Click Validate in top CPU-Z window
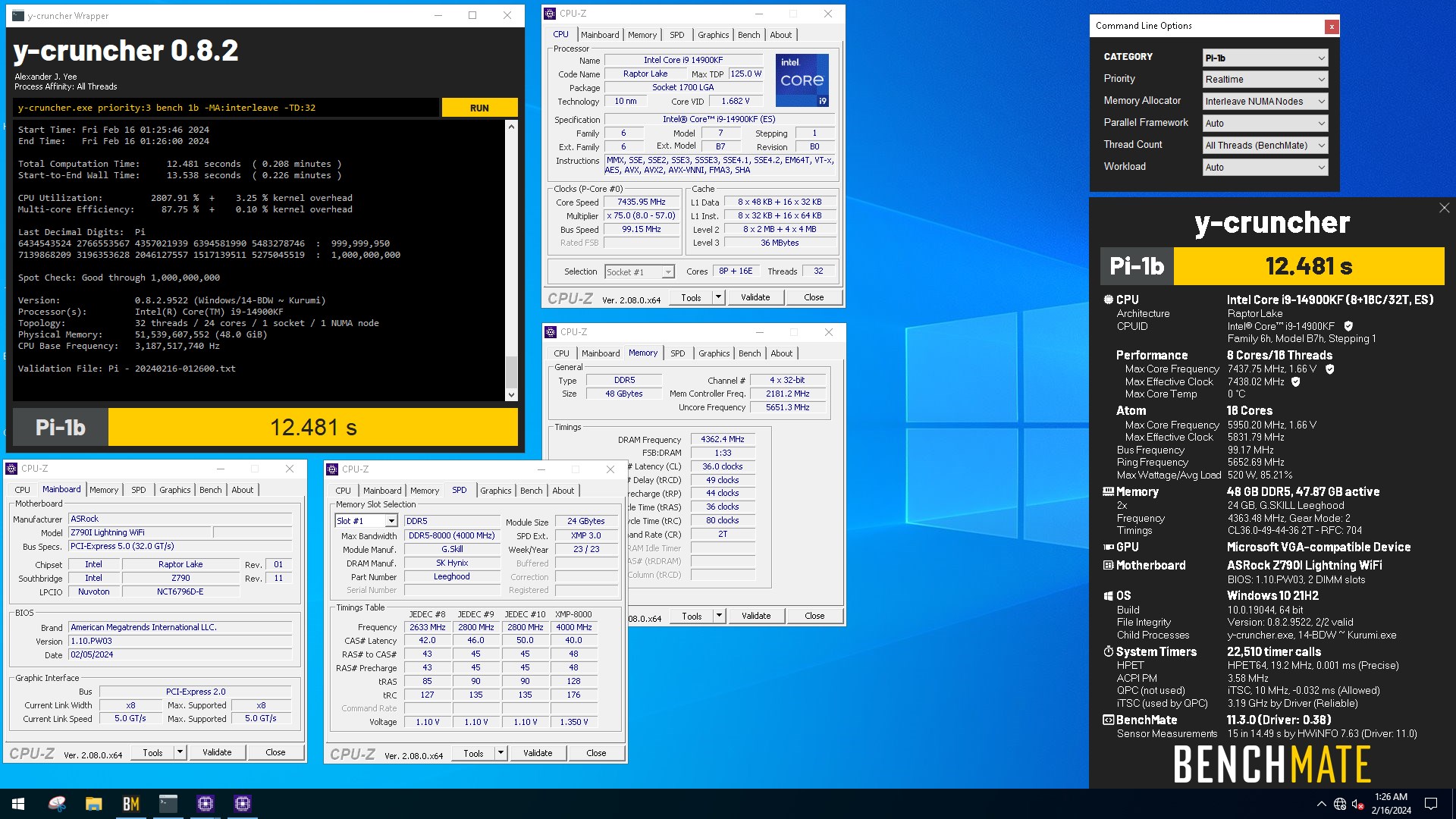Image resolution: width=1456 pixels, height=819 pixels. (755, 297)
